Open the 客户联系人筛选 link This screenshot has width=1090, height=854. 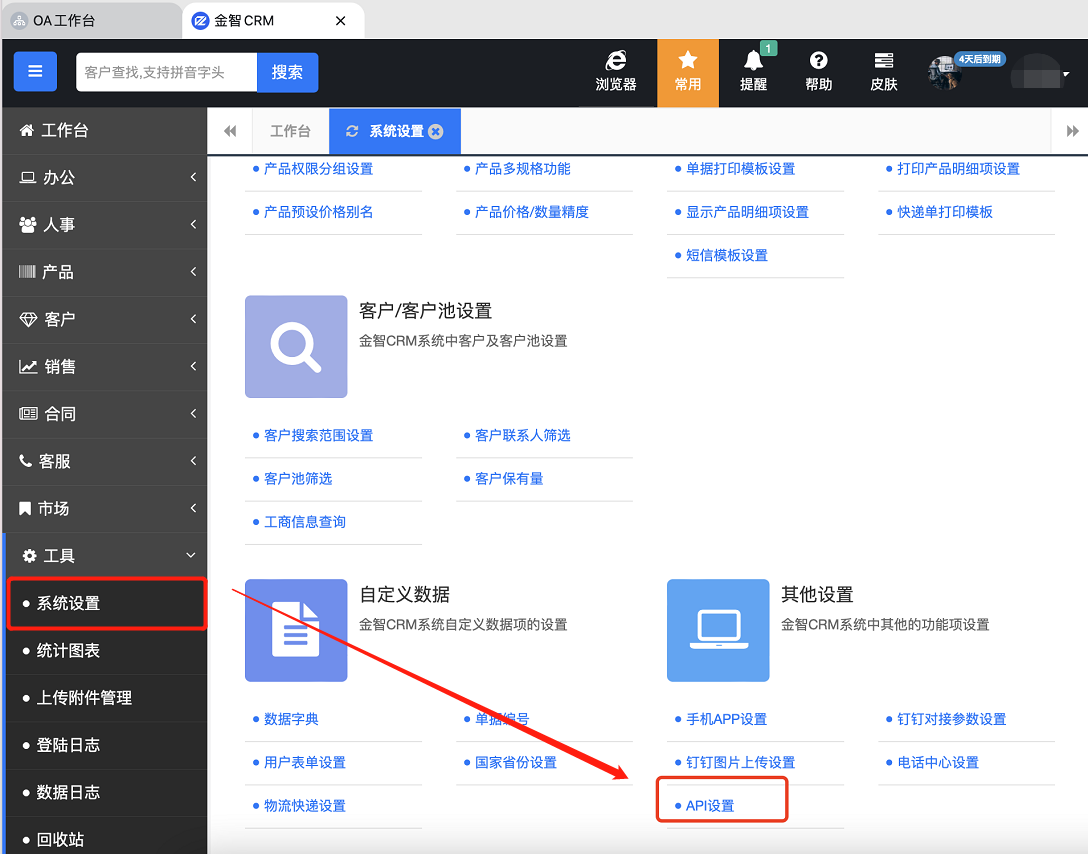click(523, 435)
